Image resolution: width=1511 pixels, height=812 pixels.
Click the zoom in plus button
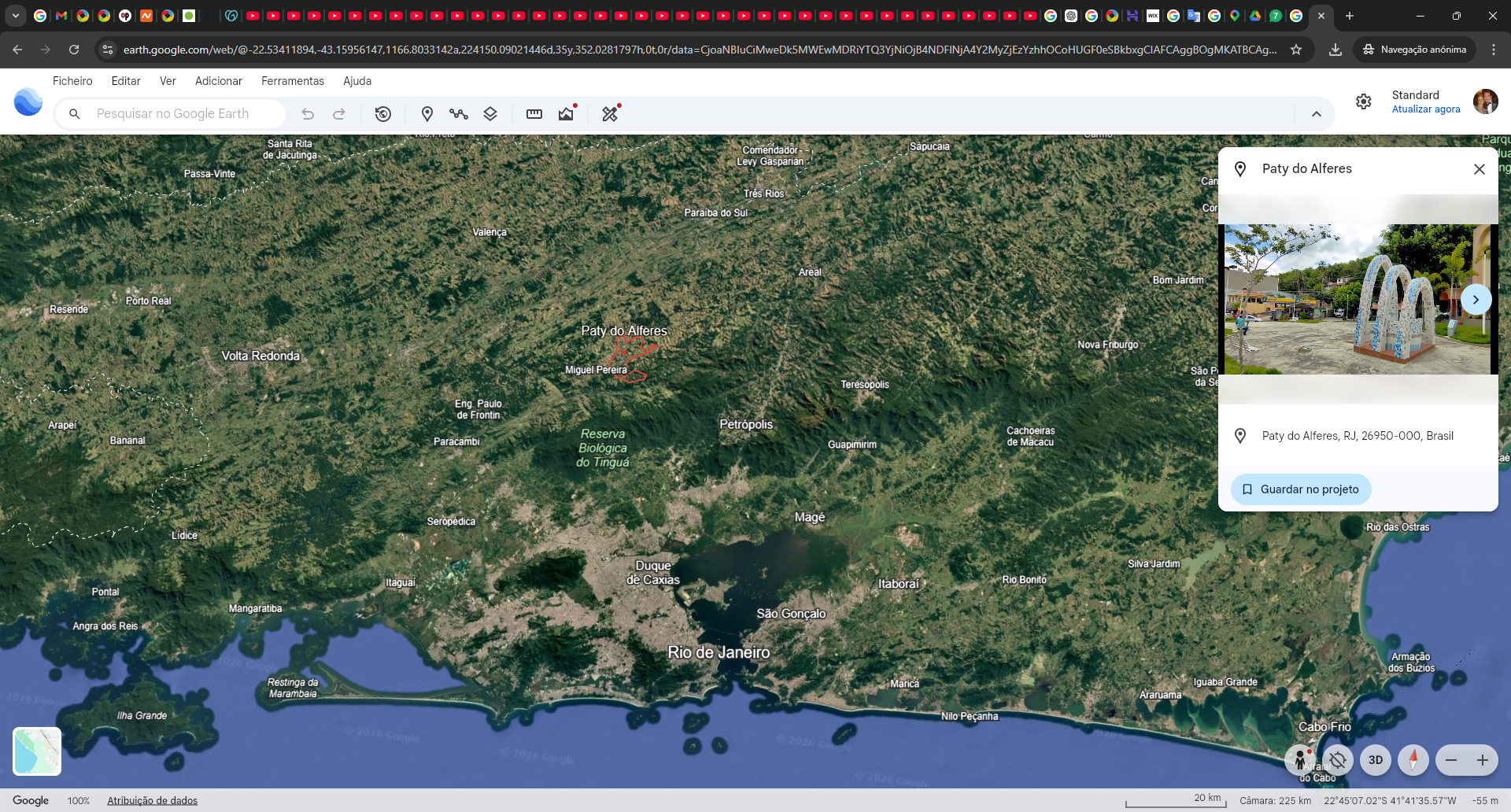click(1483, 760)
